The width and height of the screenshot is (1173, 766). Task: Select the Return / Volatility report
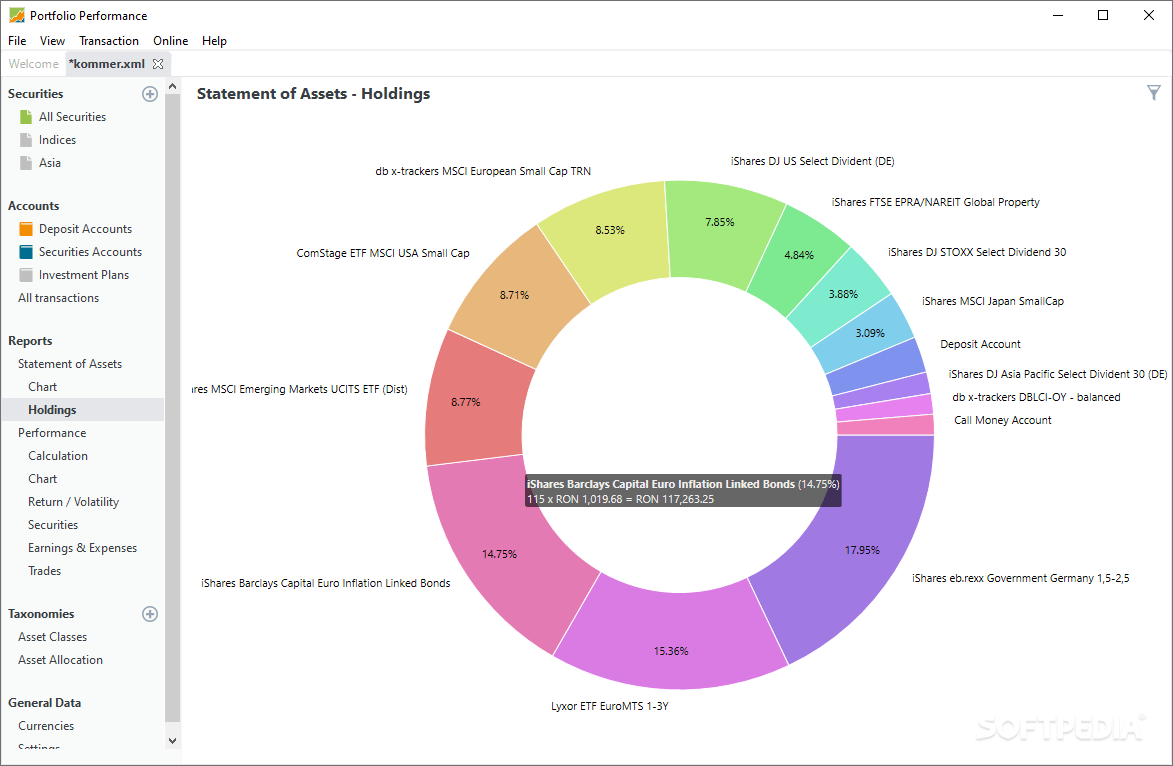(x=72, y=501)
